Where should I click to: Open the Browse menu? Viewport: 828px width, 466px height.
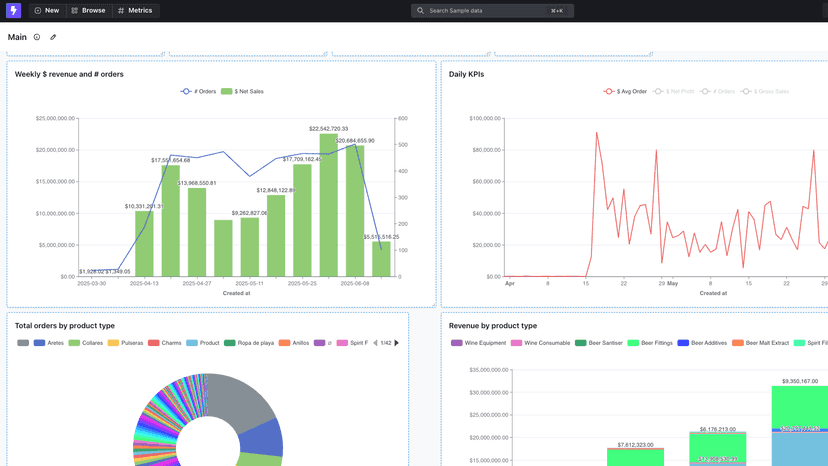(x=89, y=11)
